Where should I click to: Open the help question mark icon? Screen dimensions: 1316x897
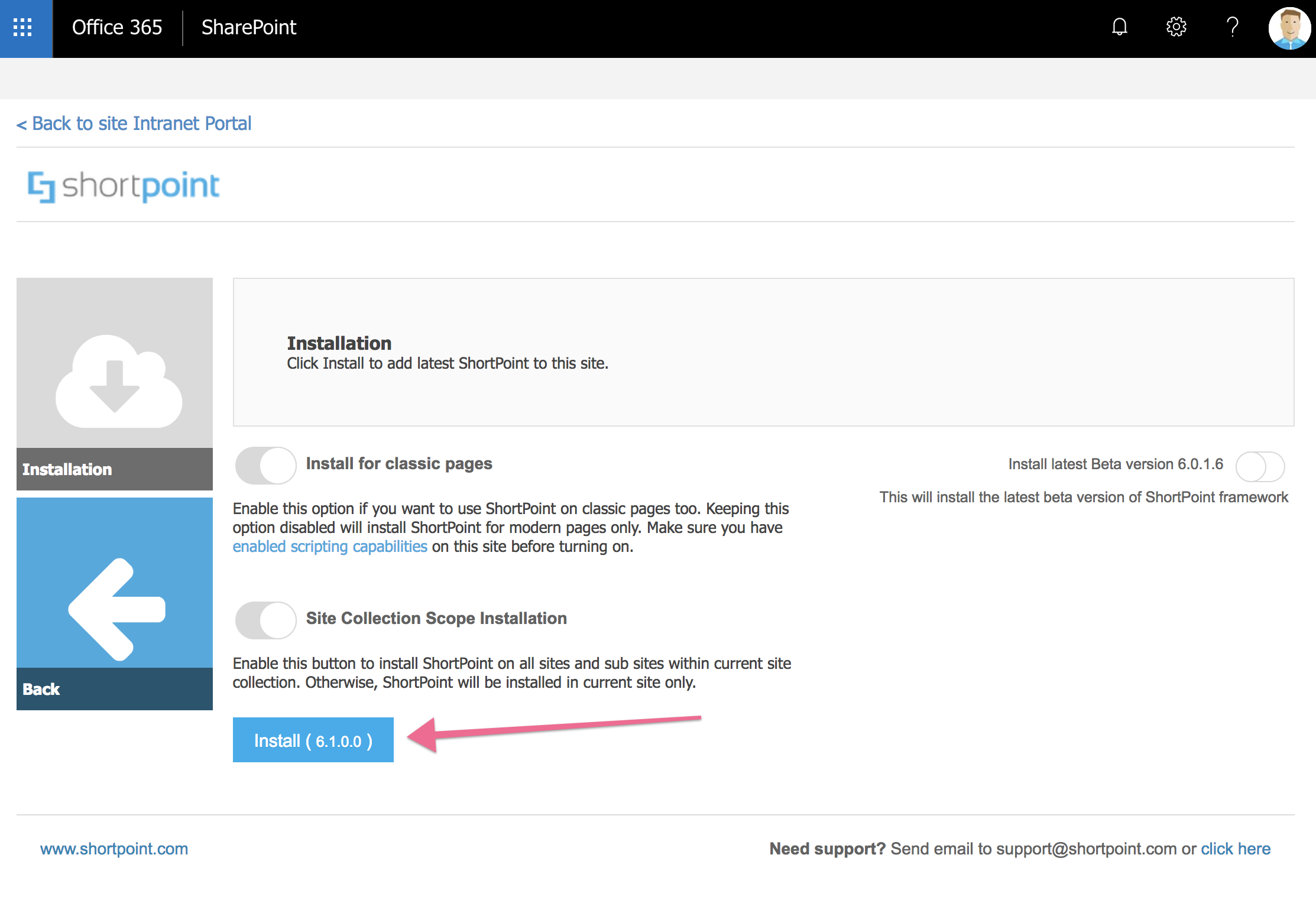(1232, 27)
